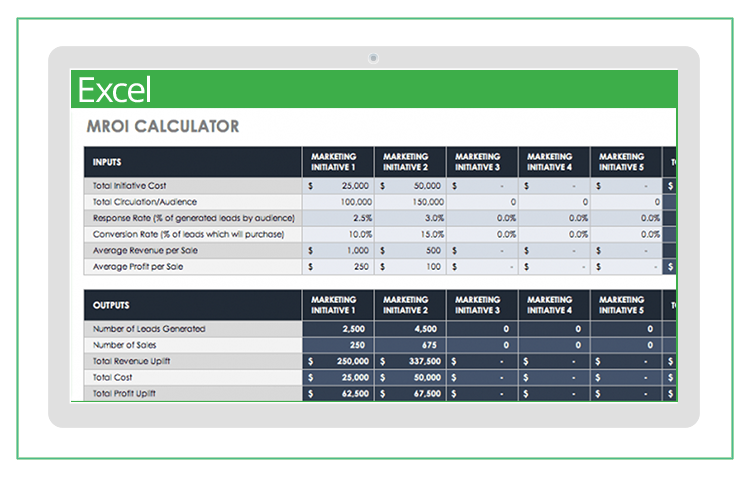The image size is (746, 479).
Task: Select Initiative 1 Average Revenue per Sale cell
Action: (338, 251)
